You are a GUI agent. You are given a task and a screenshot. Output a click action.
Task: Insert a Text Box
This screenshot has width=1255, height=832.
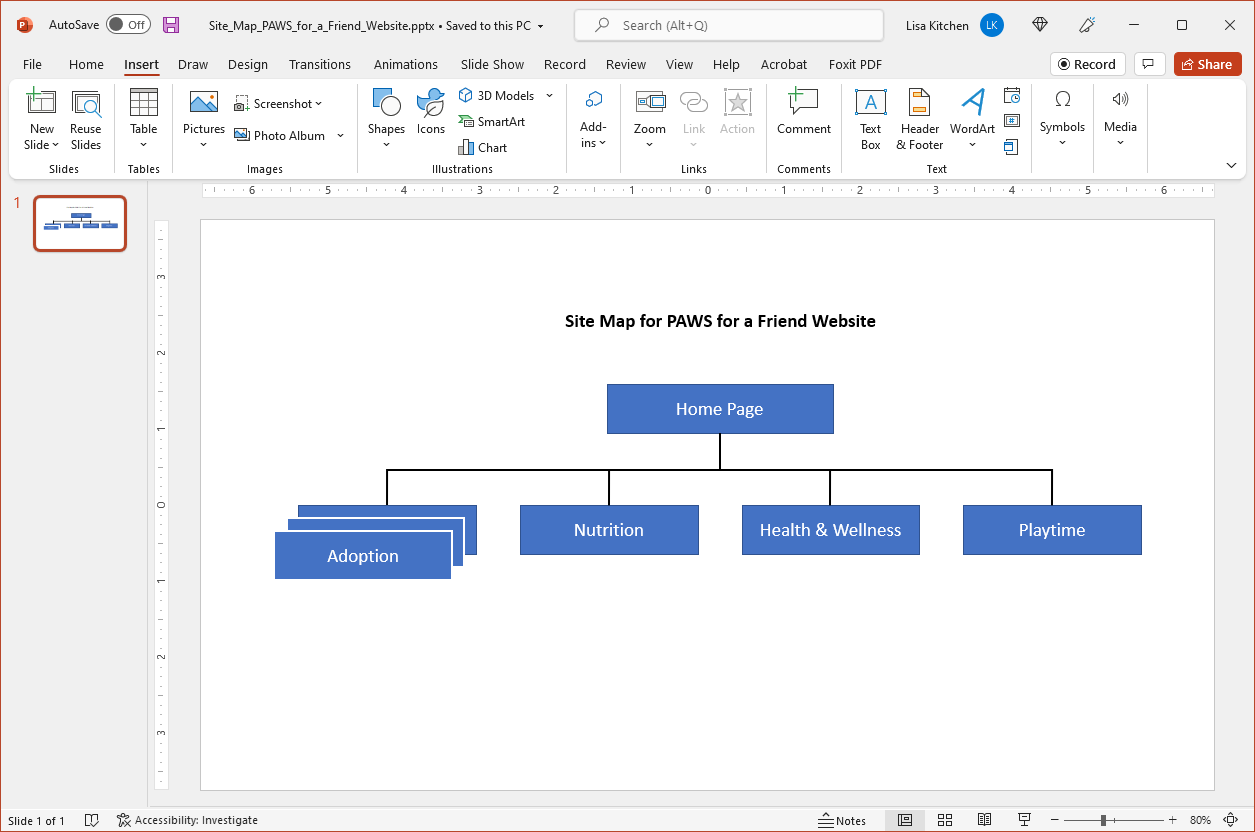(869, 118)
